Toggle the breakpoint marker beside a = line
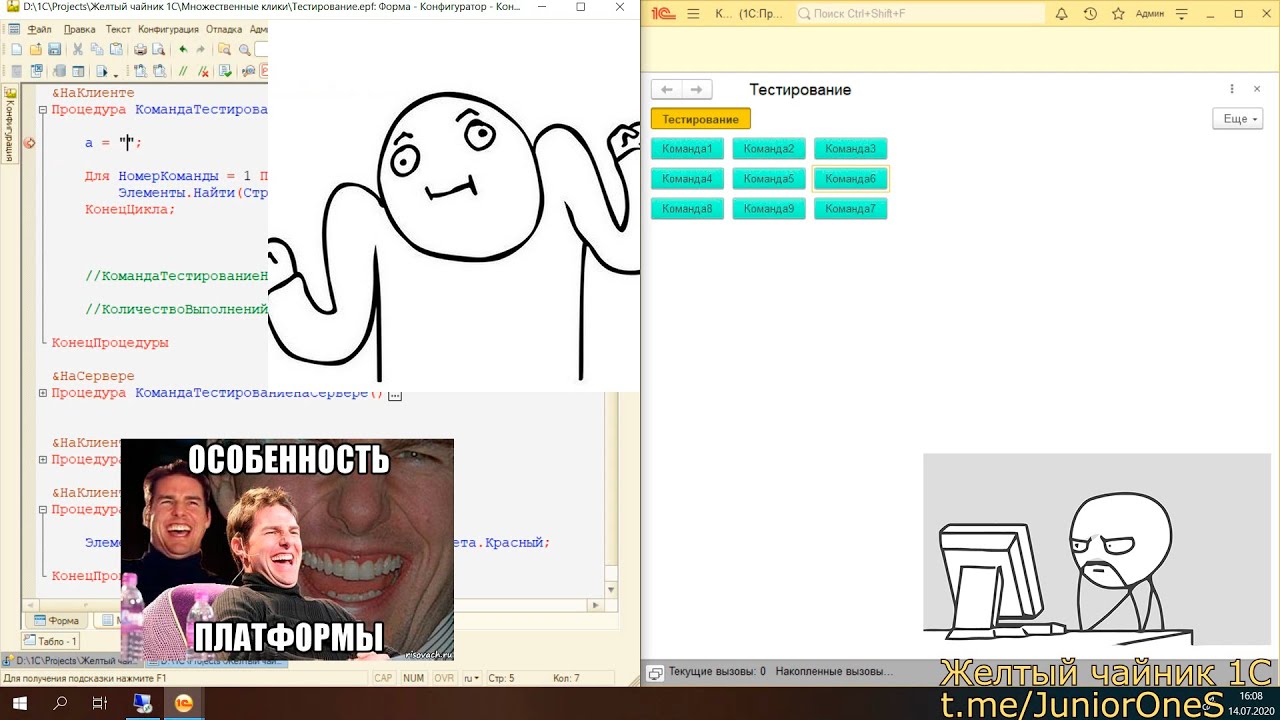The height and width of the screenshot is (720, 1280). click(29, 143)
